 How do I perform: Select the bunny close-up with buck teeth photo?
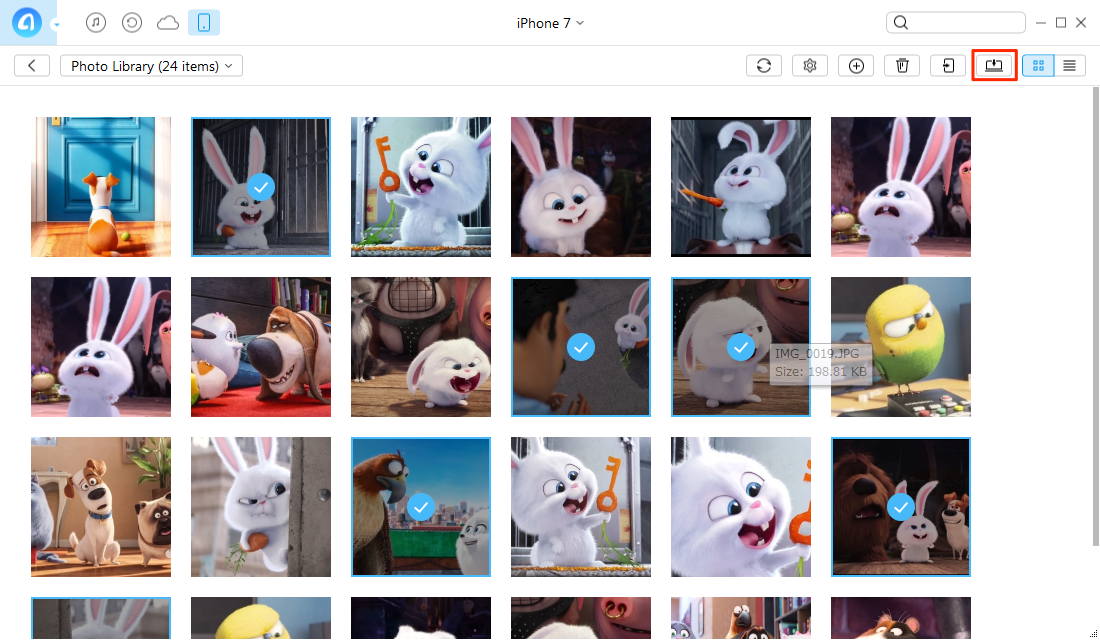[581, 187]
